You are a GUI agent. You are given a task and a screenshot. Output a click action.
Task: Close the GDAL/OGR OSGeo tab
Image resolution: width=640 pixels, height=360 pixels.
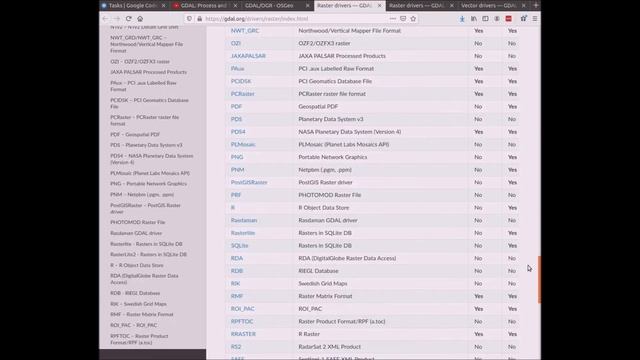[308, 6]
